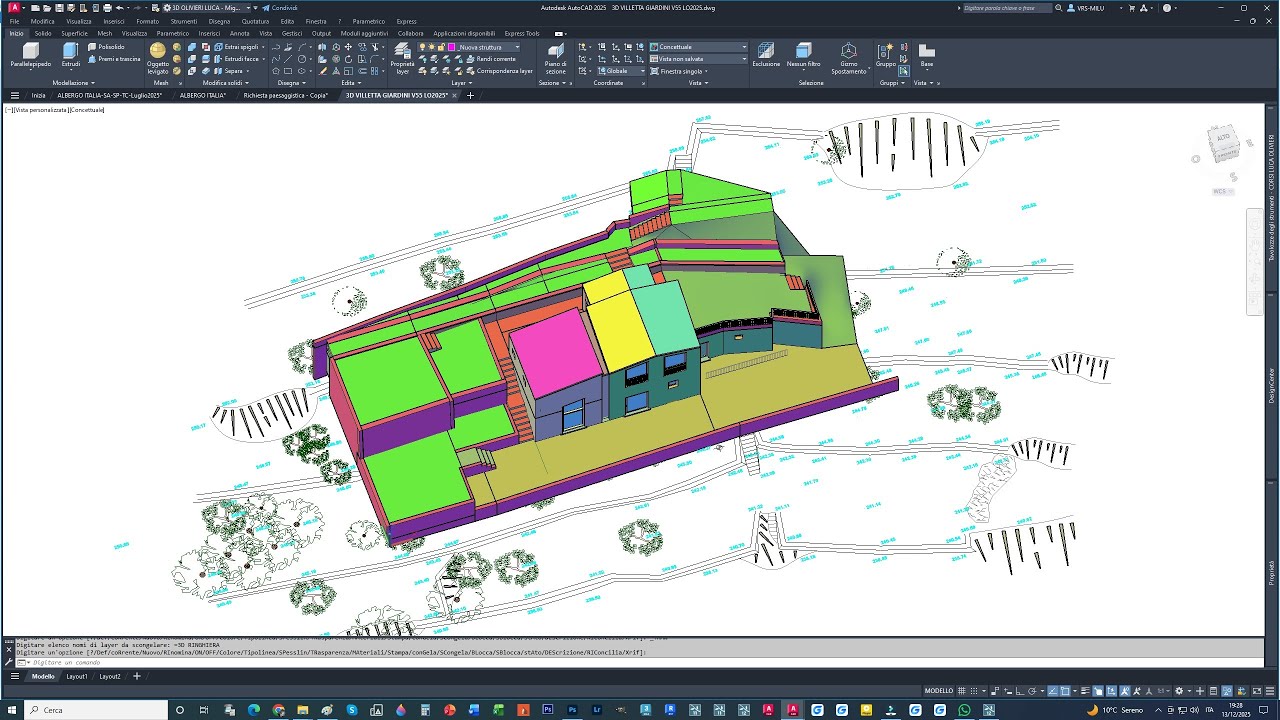Click the search magnifier in title bar
Image resolution: width=1280 pixels, height=720 pixels.
coord(1059,8)
